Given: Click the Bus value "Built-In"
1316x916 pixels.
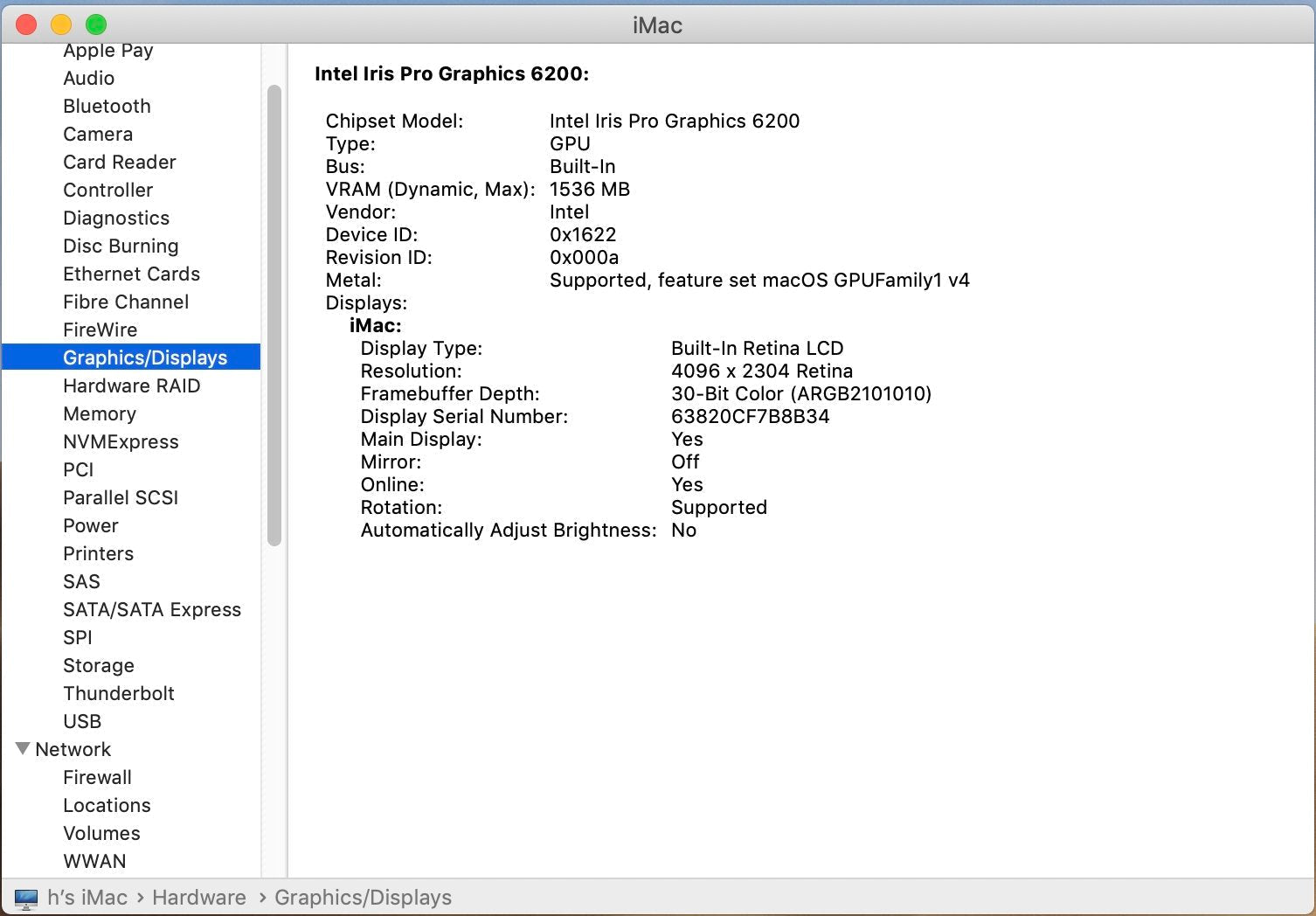Looking at the screenshot, I should [582, 166].
